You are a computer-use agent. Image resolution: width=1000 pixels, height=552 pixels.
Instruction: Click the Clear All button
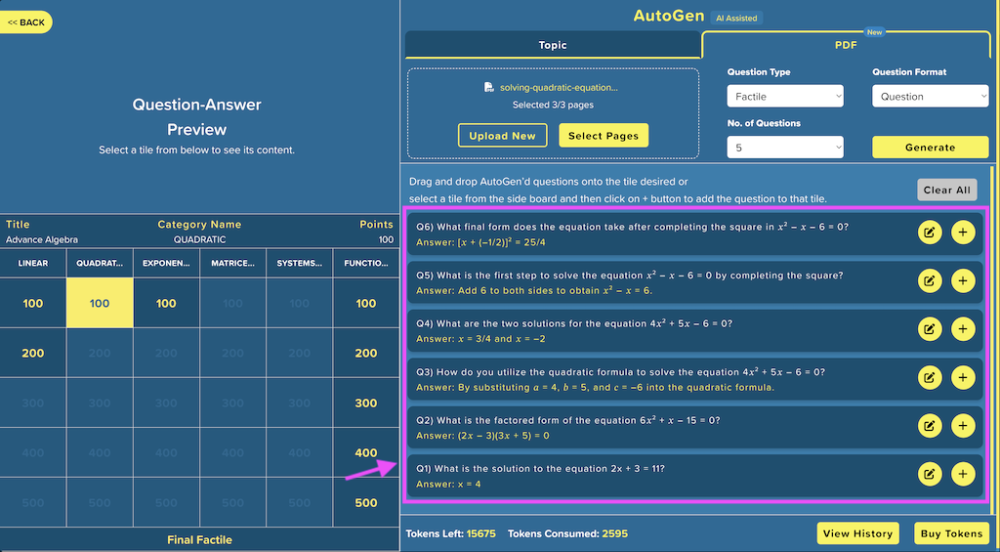pyautogui.click(x=947, y=190)
